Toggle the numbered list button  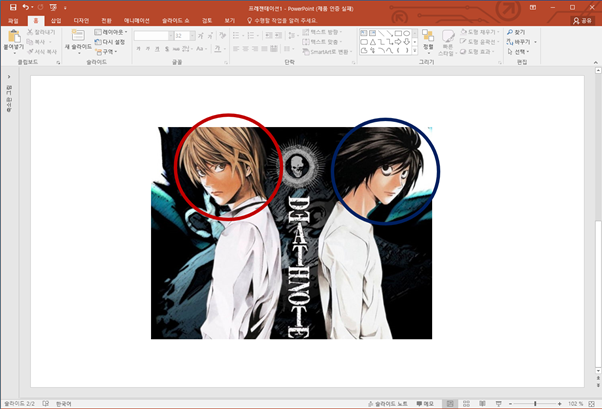coord(252,36)
